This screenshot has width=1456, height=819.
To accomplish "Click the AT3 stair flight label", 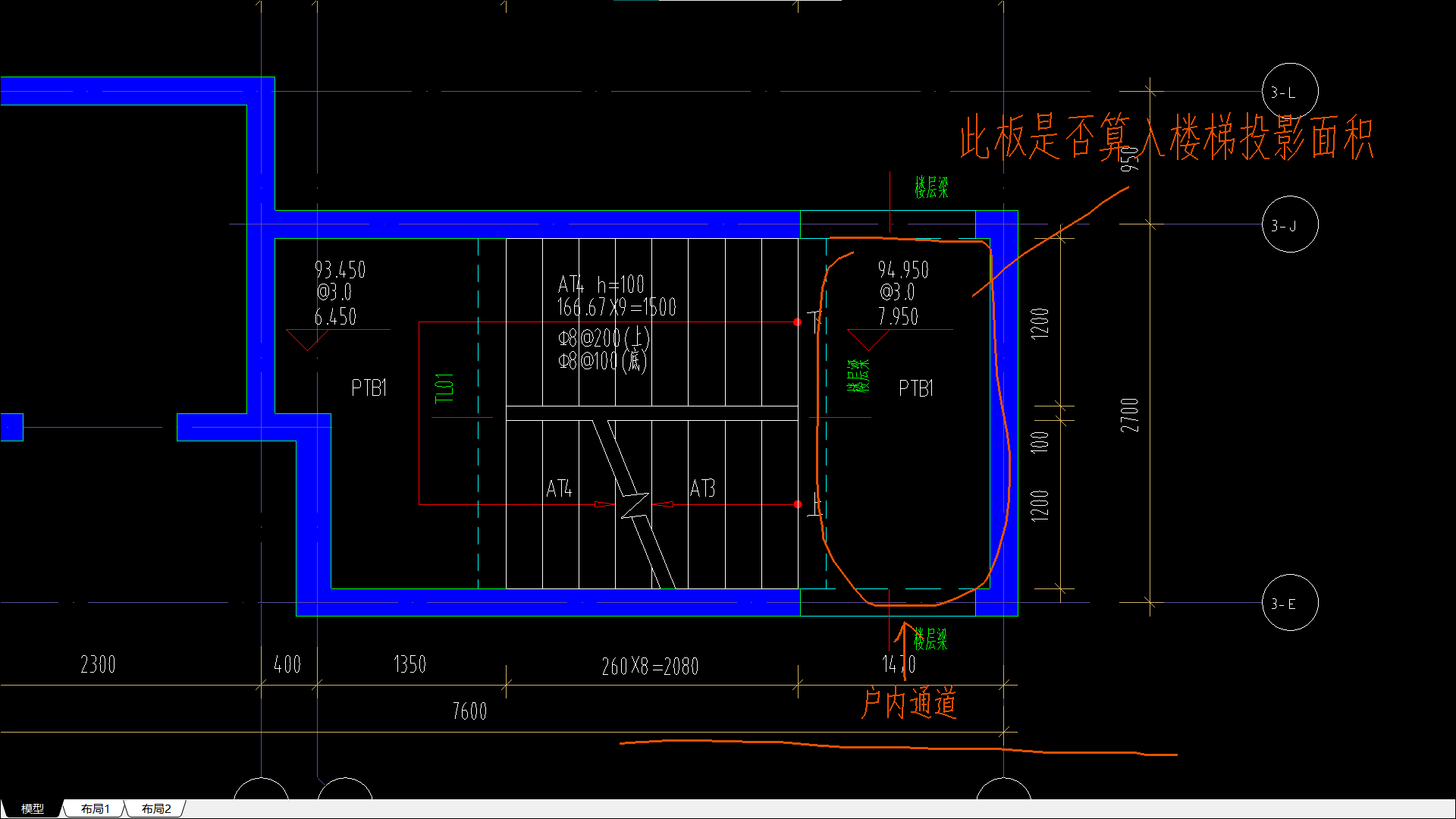I will point(702,488).
